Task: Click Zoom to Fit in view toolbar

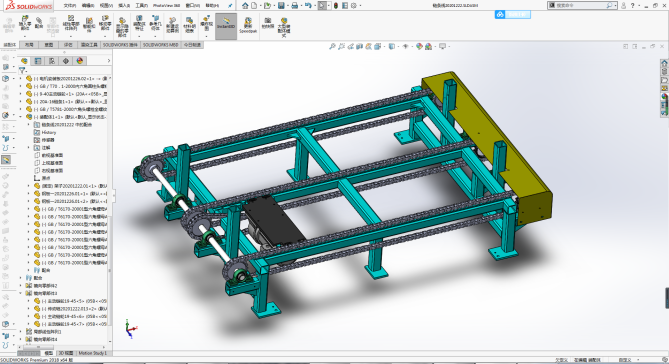Action: tap(332, 46)
